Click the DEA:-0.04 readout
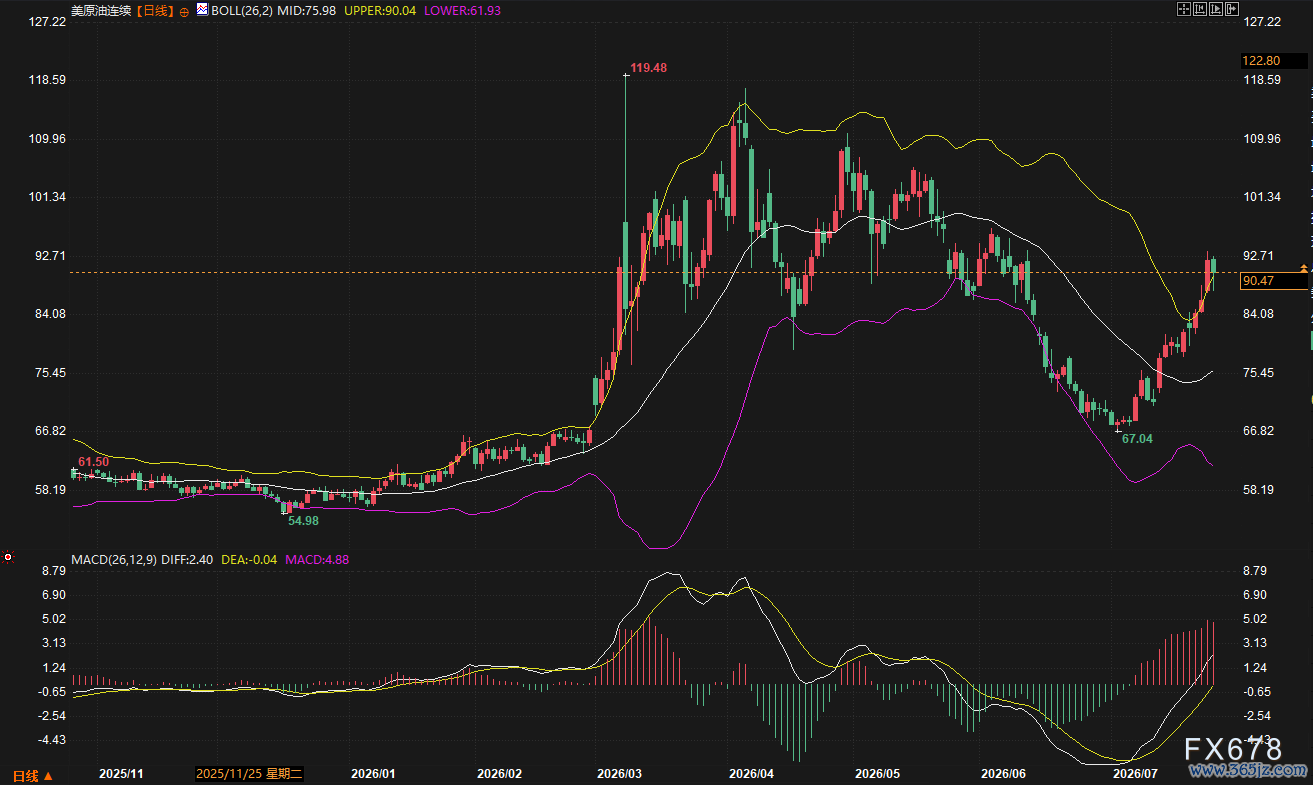This screenshot has width=1313, height=785. [248, 560]
